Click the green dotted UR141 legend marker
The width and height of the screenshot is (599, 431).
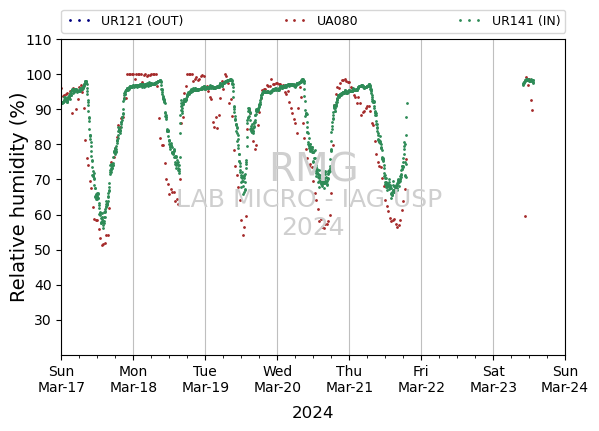pyautogui.click(x=470, y=21)
